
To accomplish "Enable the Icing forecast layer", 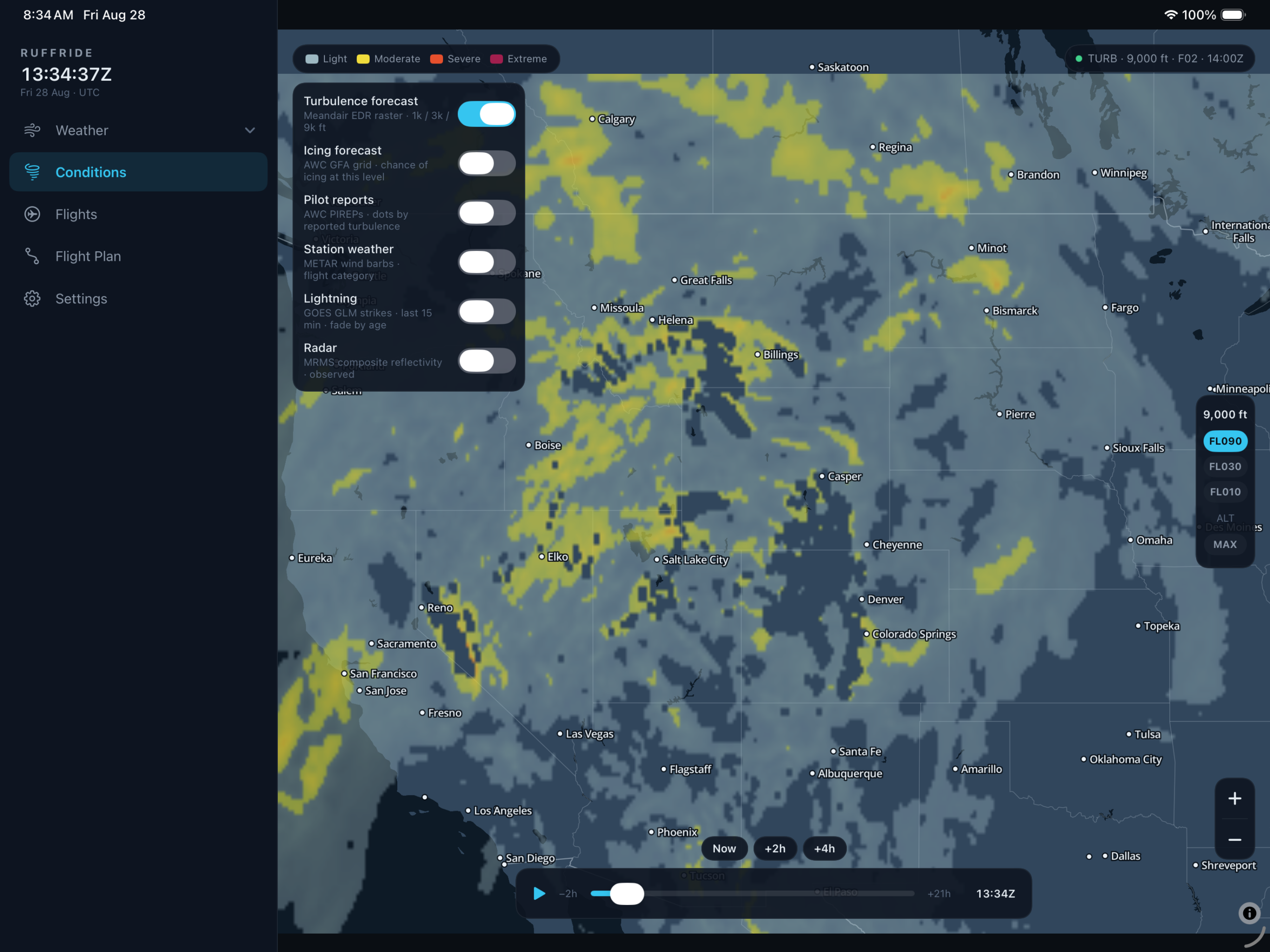I will 486,164.
